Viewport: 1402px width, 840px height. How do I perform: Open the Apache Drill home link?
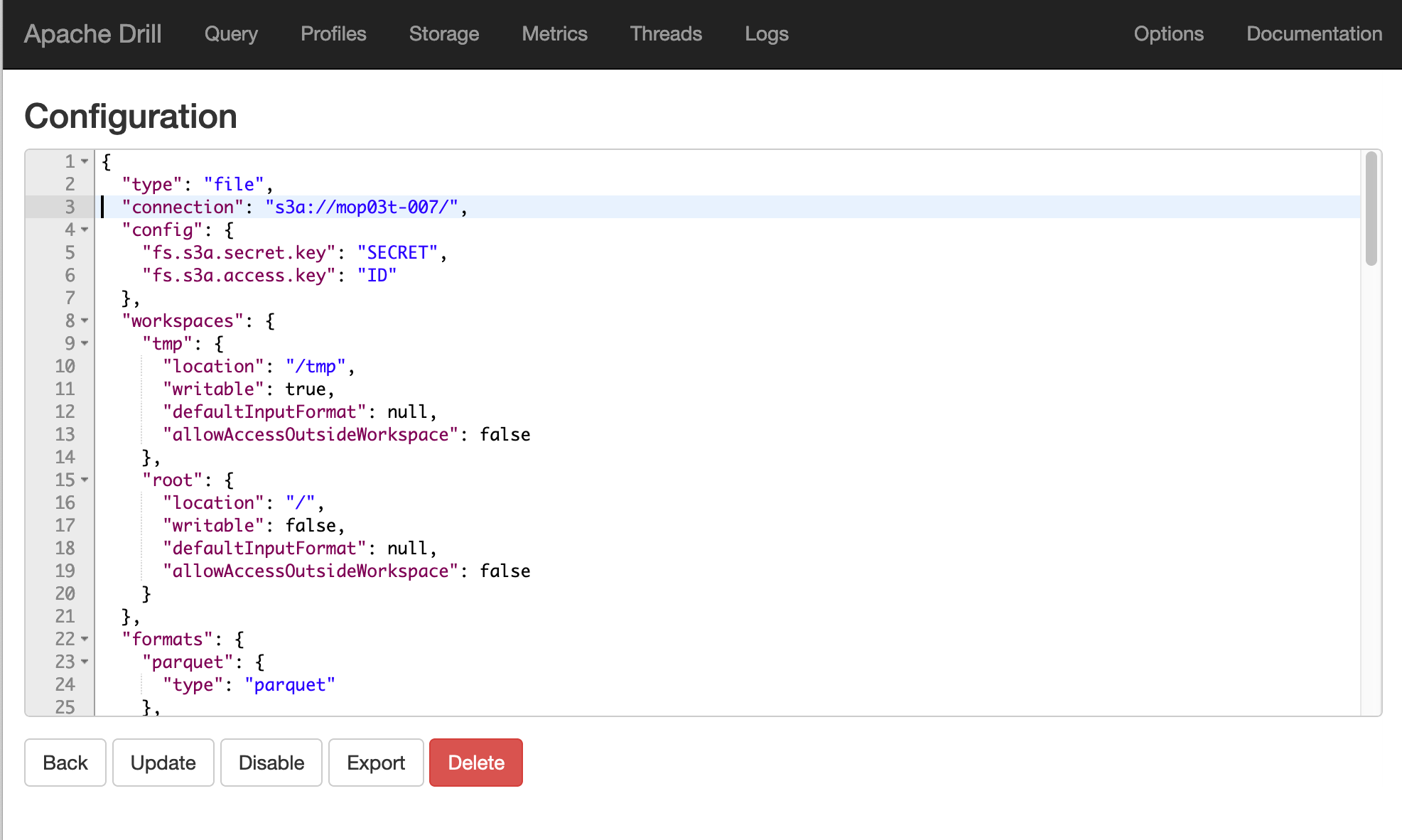coord(93,34)
